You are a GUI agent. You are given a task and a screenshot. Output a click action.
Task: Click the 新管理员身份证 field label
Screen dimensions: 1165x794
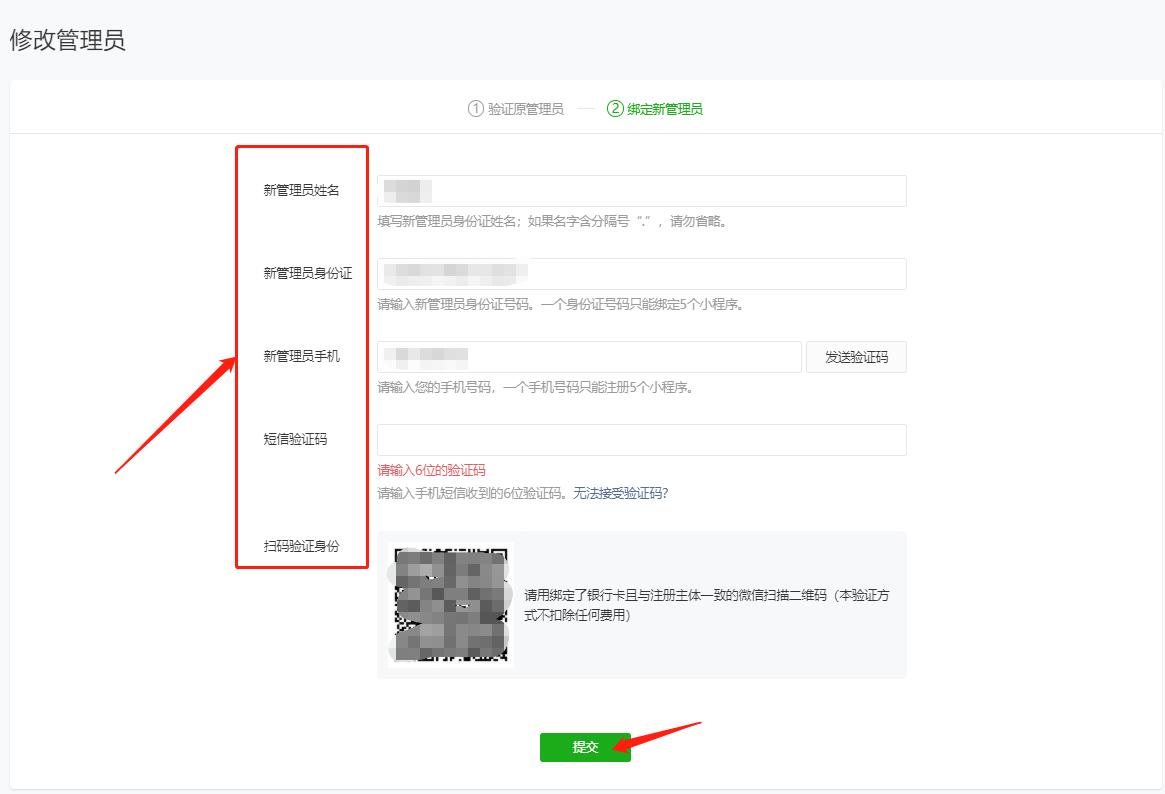point(300,273)
